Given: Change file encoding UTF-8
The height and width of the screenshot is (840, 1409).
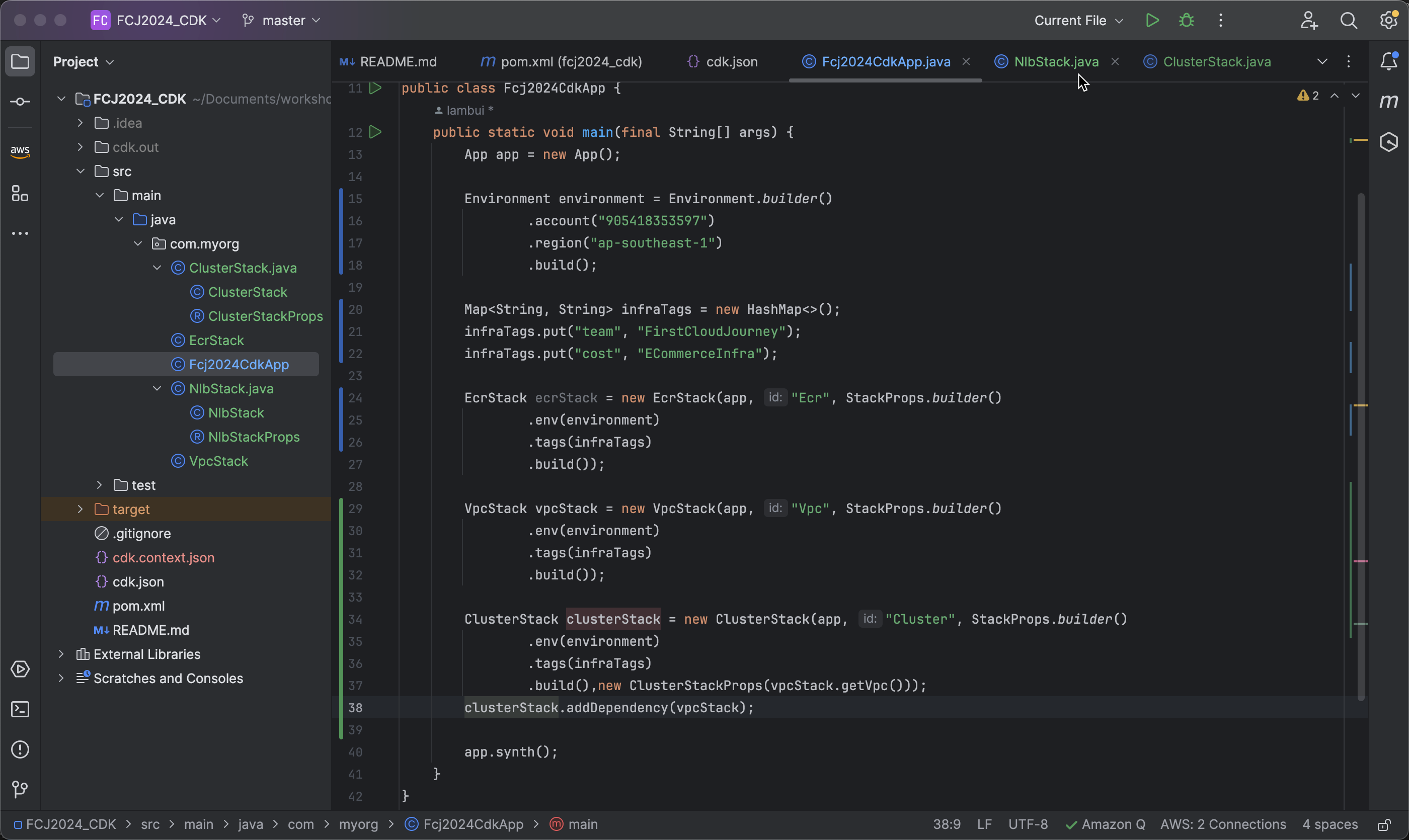Looking at the screenshot, I should pos(1028,824).
